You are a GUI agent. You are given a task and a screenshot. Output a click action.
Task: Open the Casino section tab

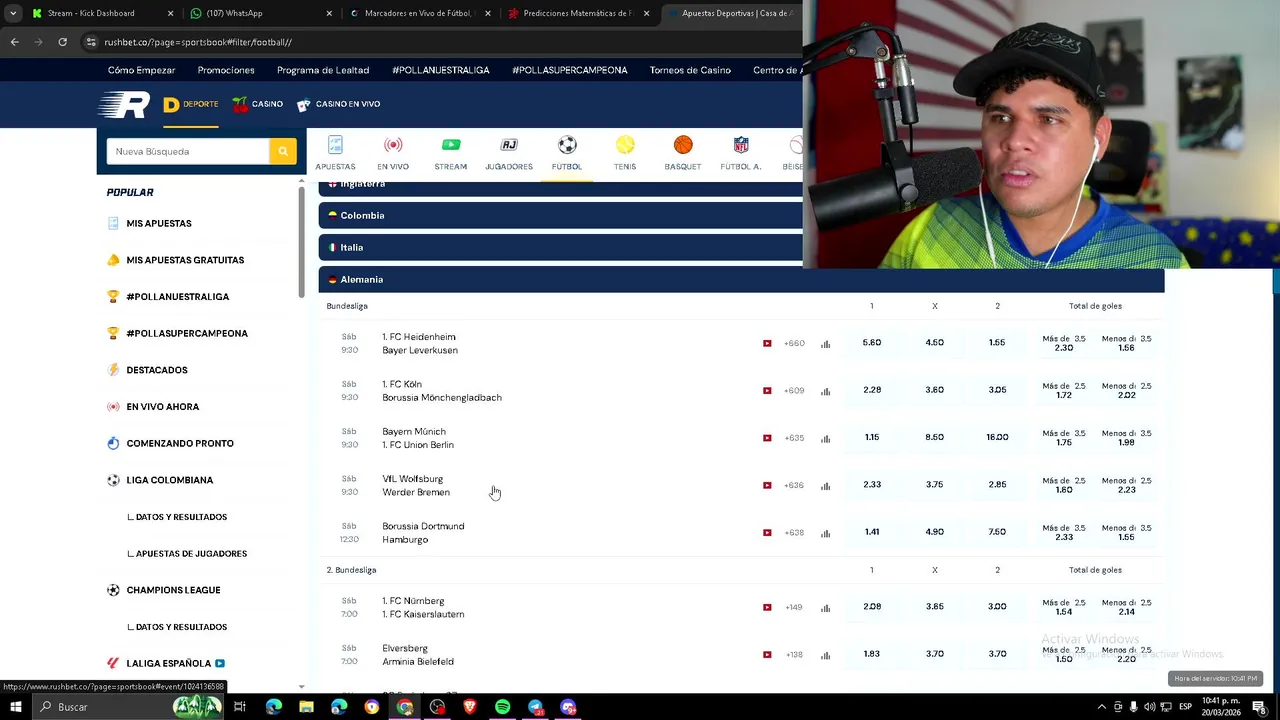(x=258, y=104)
